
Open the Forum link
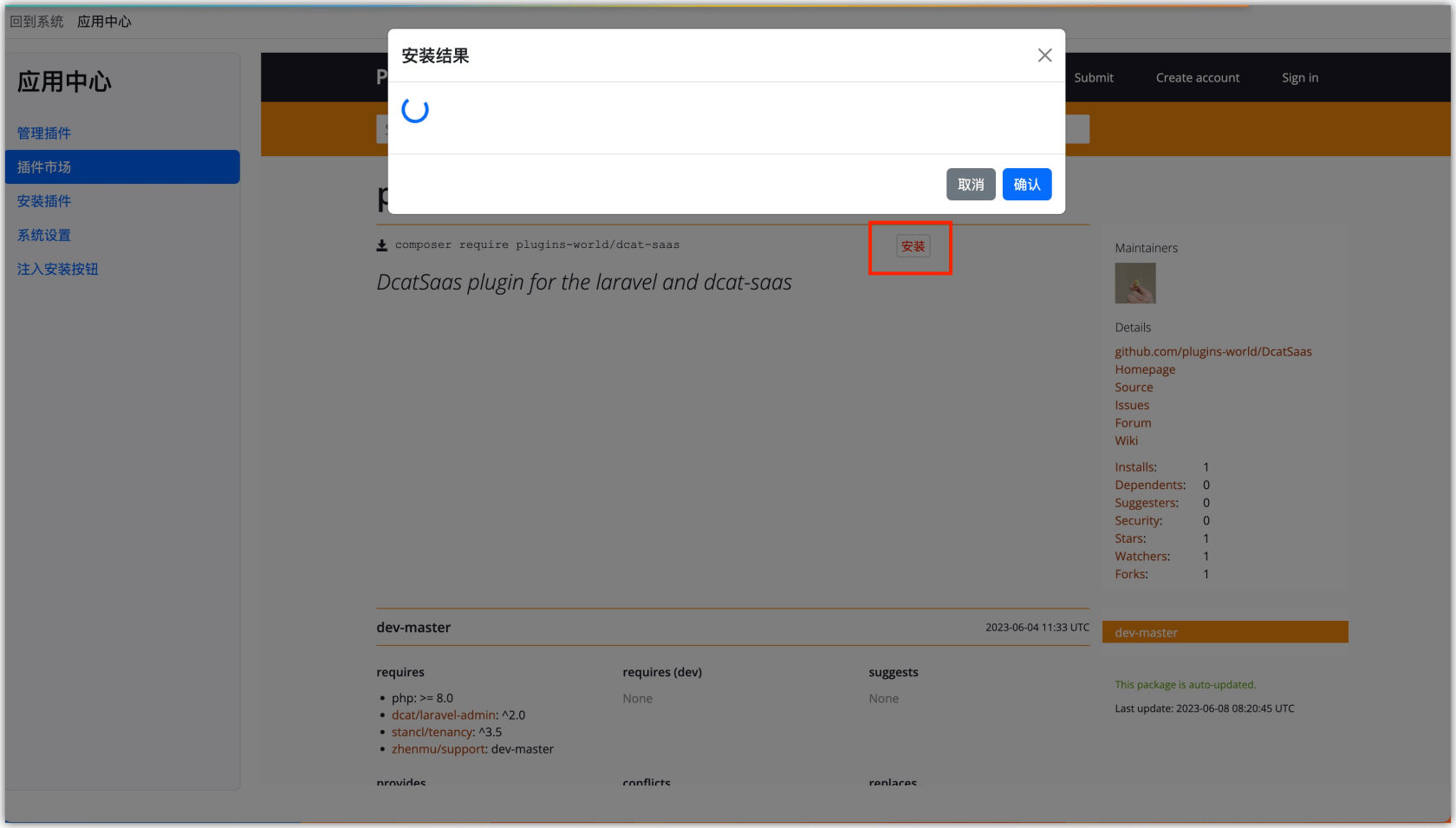pos(1133,423)
